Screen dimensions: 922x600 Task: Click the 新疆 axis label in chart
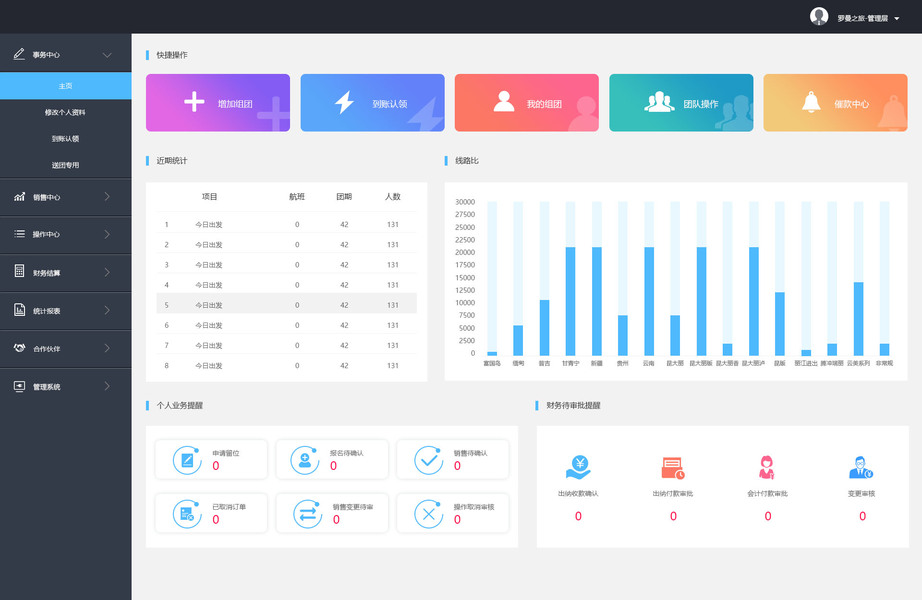pyautogui.click(x=596, y=363)
